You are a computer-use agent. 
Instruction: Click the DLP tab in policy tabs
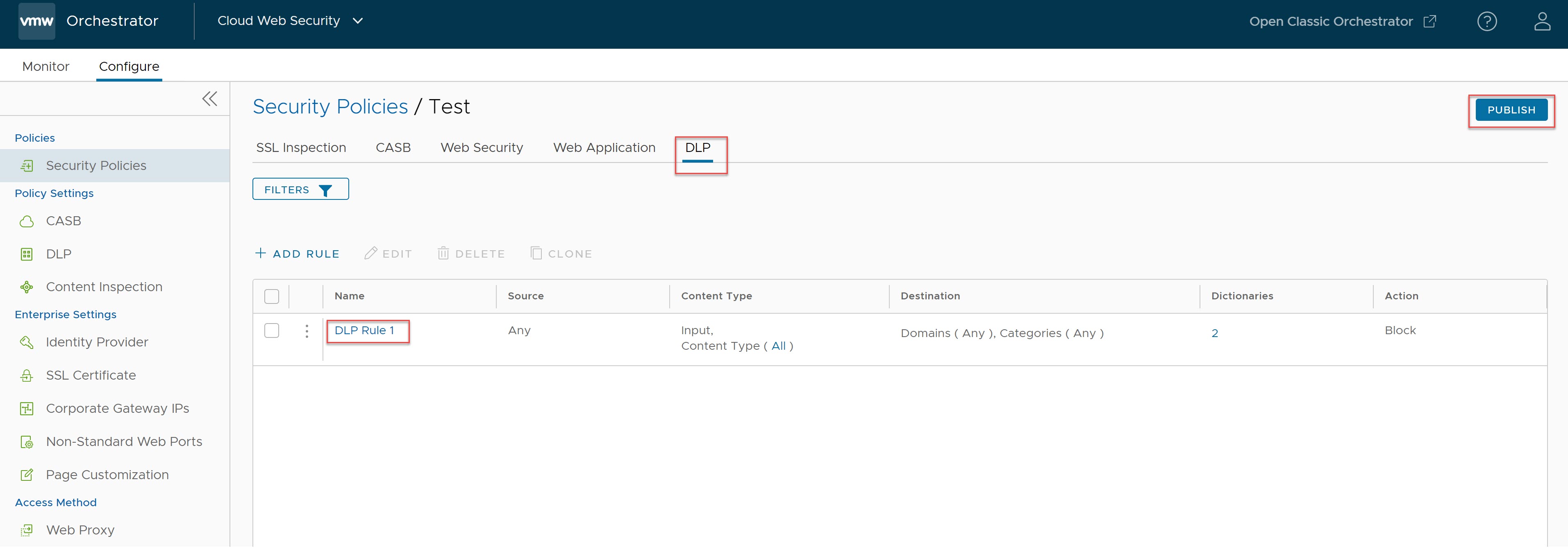(700, 148)
